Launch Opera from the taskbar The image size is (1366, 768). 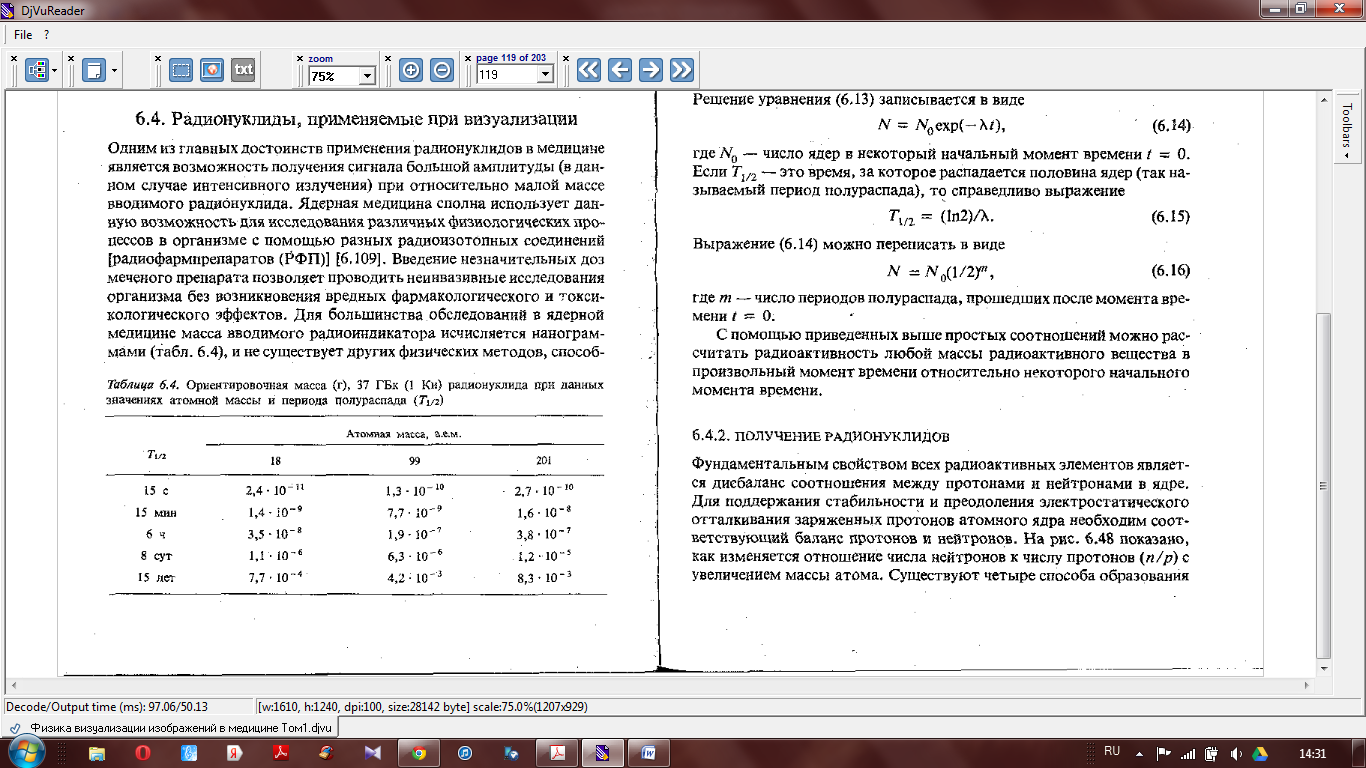point(144,752)
